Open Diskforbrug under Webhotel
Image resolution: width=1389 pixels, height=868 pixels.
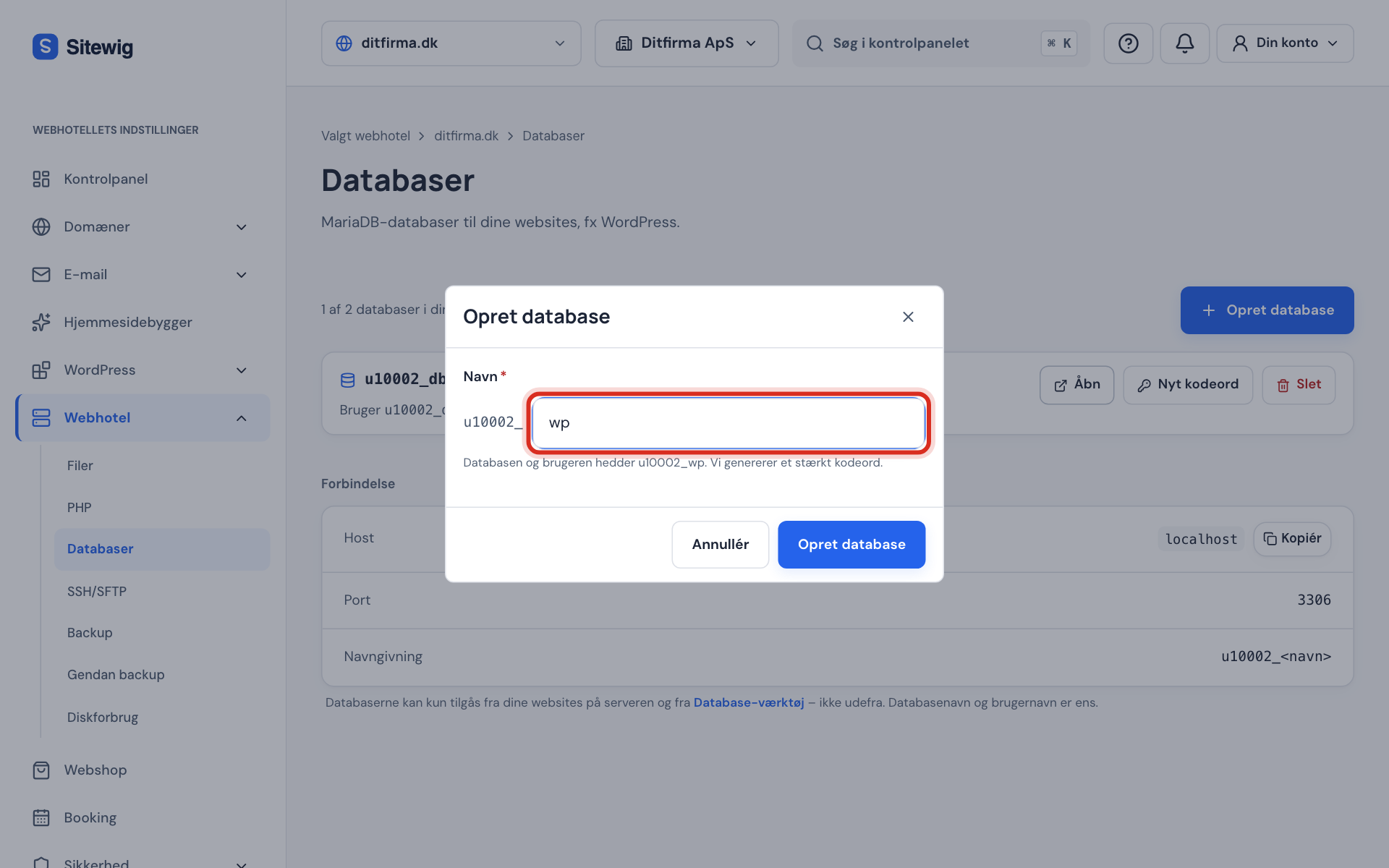tap(162, 717)
